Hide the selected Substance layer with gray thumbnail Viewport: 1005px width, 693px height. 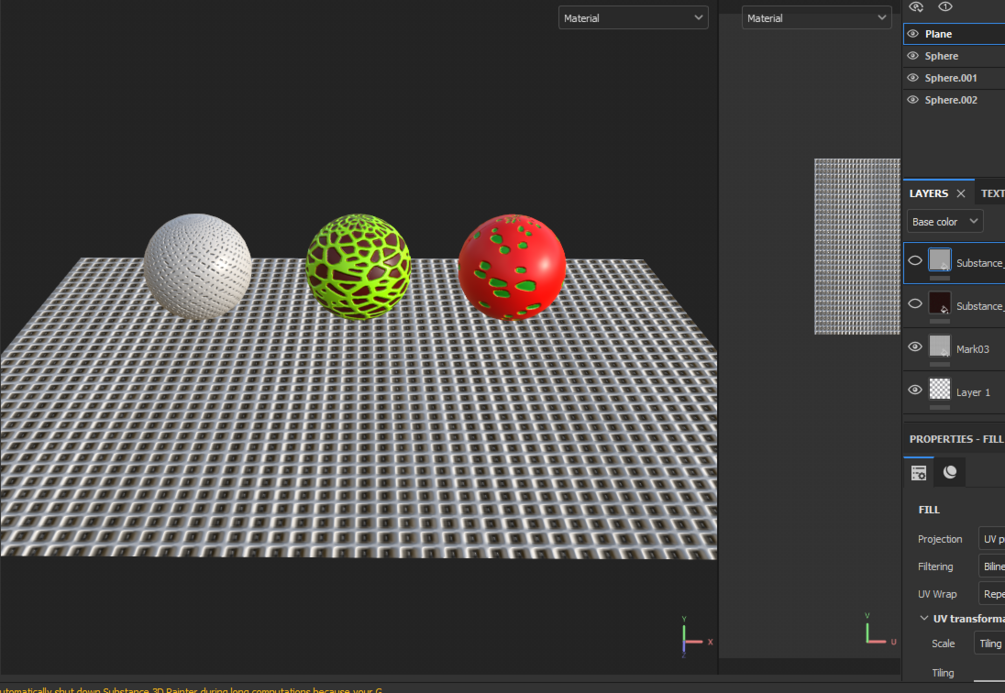(x=915, y=261)
